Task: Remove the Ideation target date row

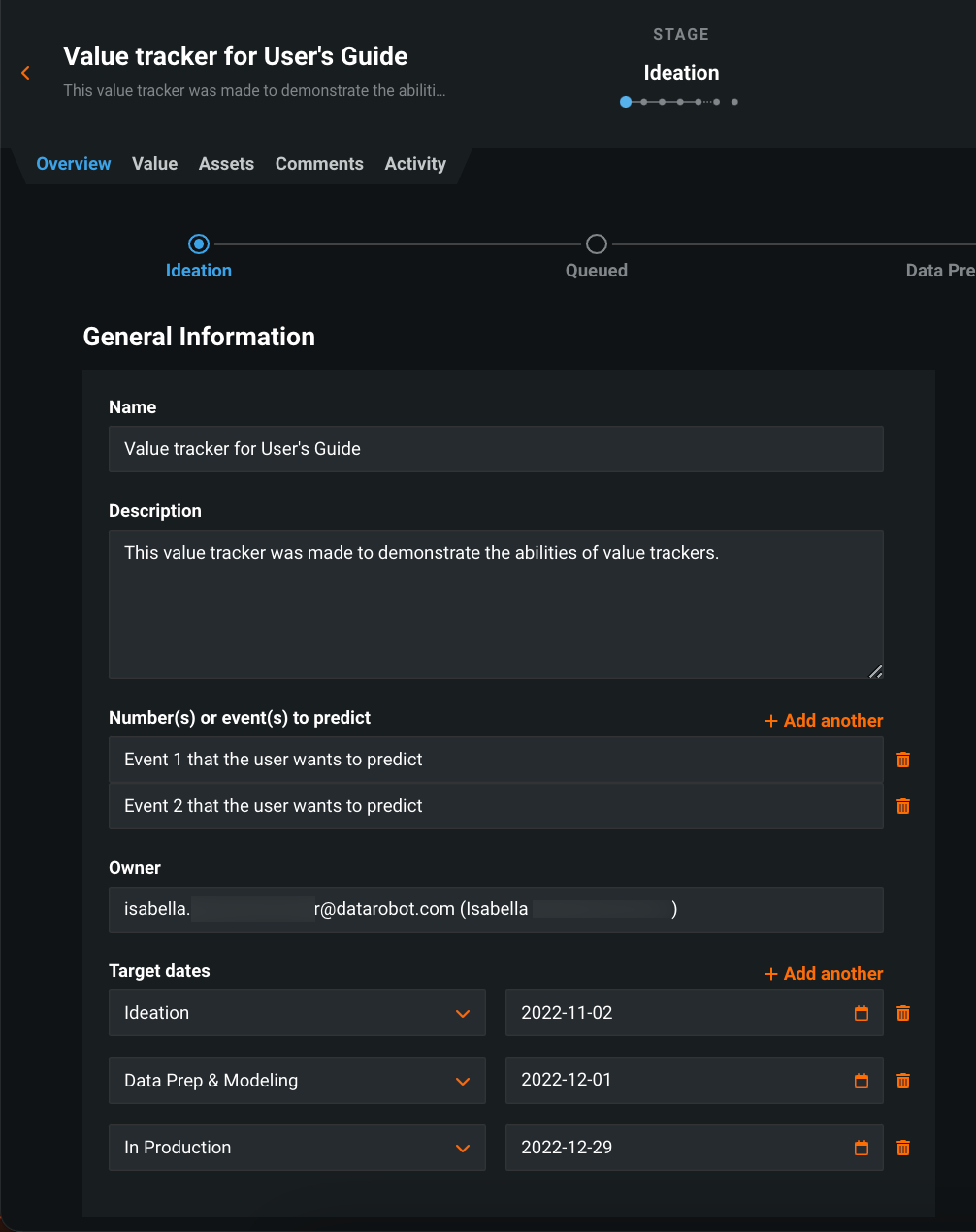Action: [903, 1013]
